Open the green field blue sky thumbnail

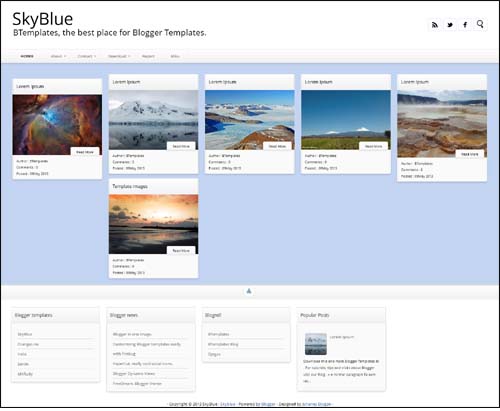click(x=346, y=120)
